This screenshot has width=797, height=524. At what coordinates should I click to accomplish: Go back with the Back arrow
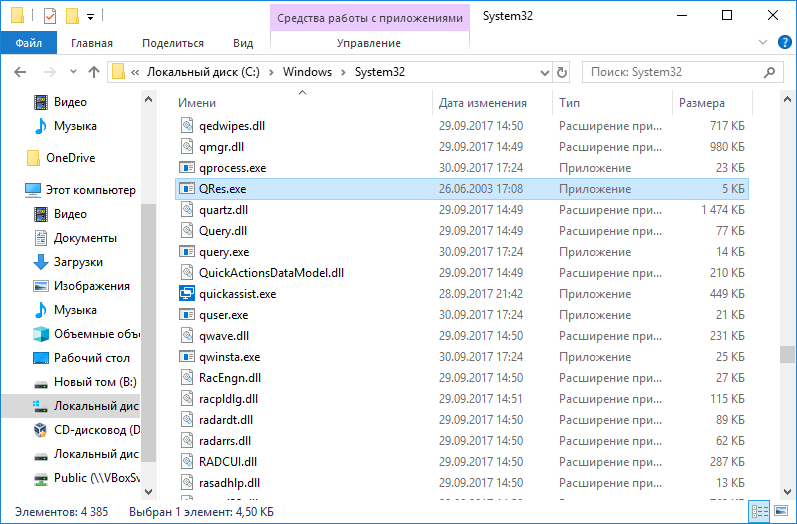[20, 72]
